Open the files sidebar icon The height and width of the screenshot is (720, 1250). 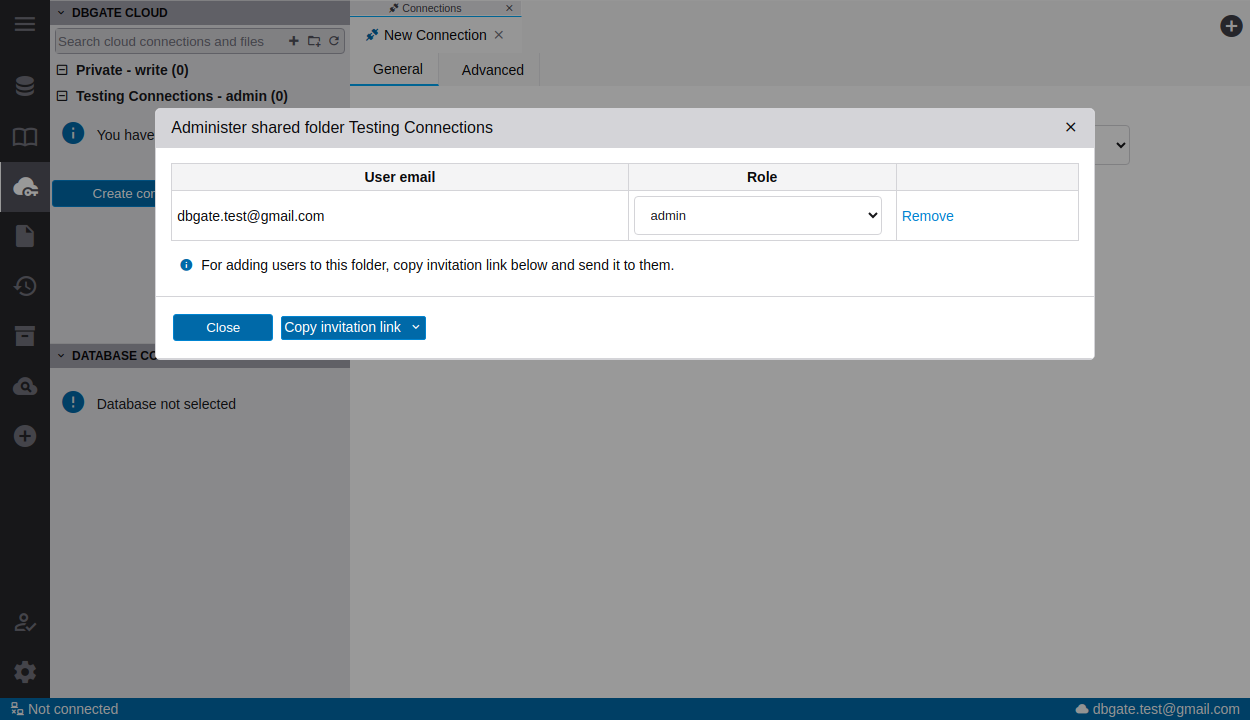25,236
